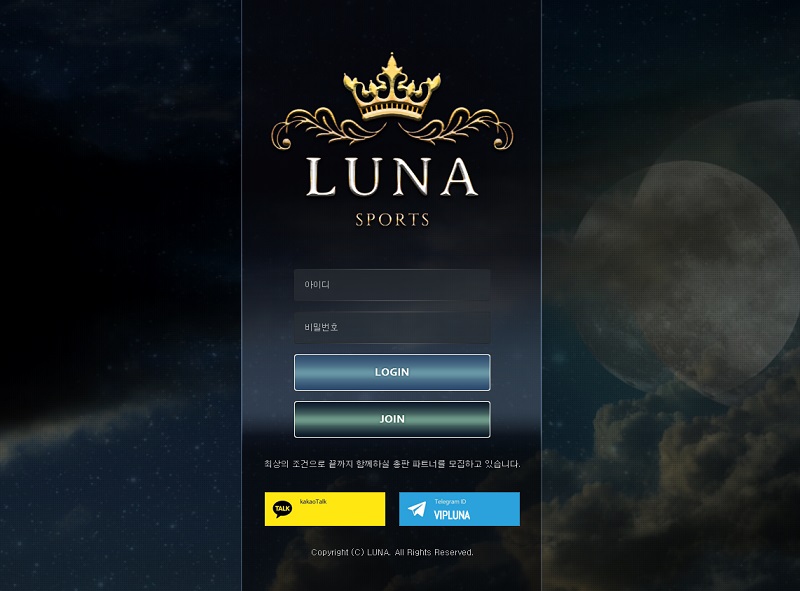
Task: Click the kakaoTalk label in yellow banner
Action: coord(313,502)
